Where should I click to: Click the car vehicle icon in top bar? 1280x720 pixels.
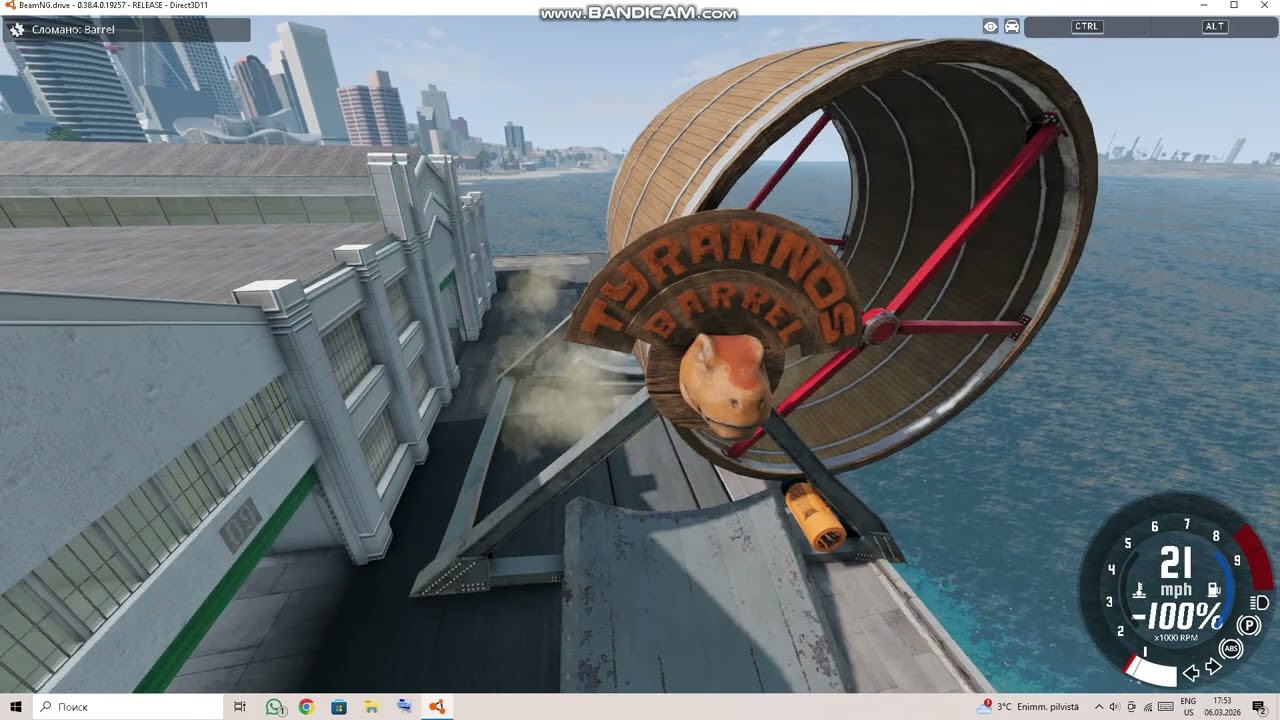pyautogui.click(x=1012, y=27)
